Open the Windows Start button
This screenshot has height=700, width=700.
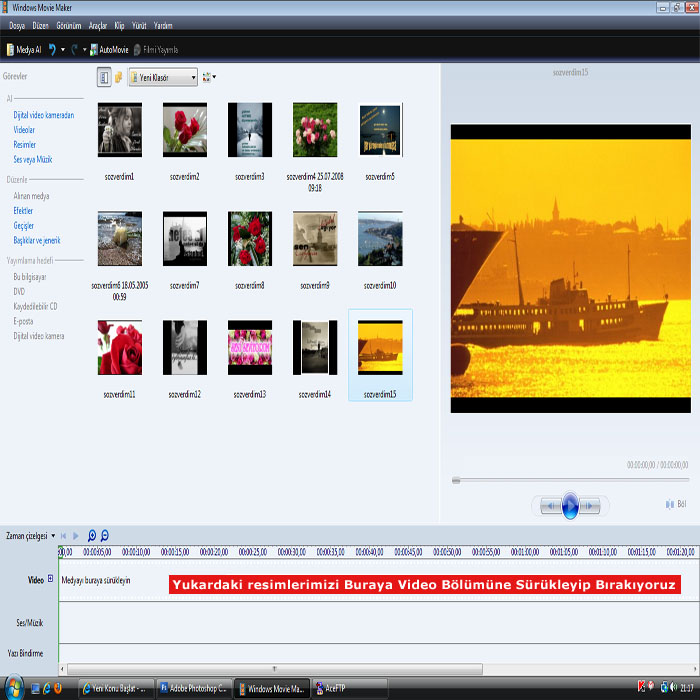pyautogui.click(x=13, y=688)
